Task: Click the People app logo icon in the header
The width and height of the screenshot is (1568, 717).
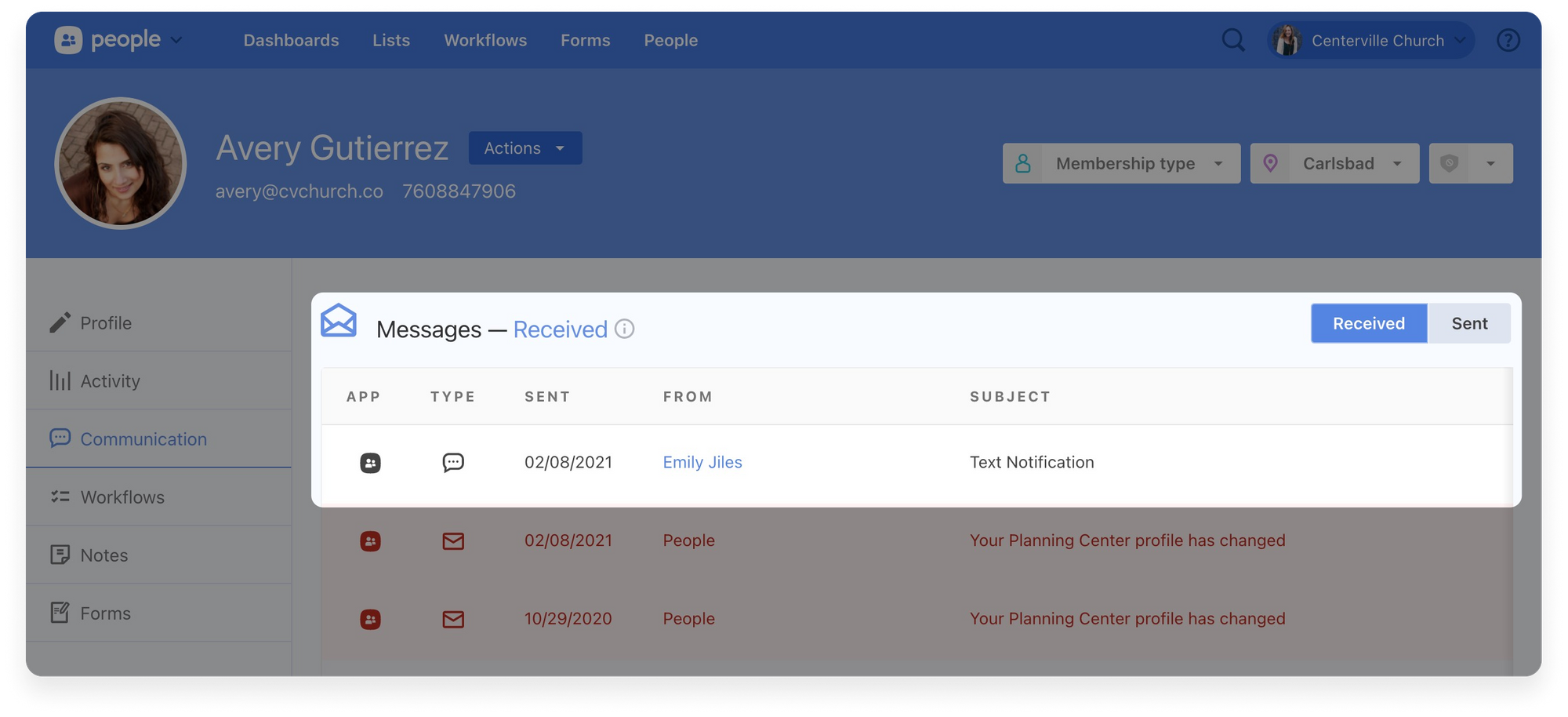Action: click(68, 40)
